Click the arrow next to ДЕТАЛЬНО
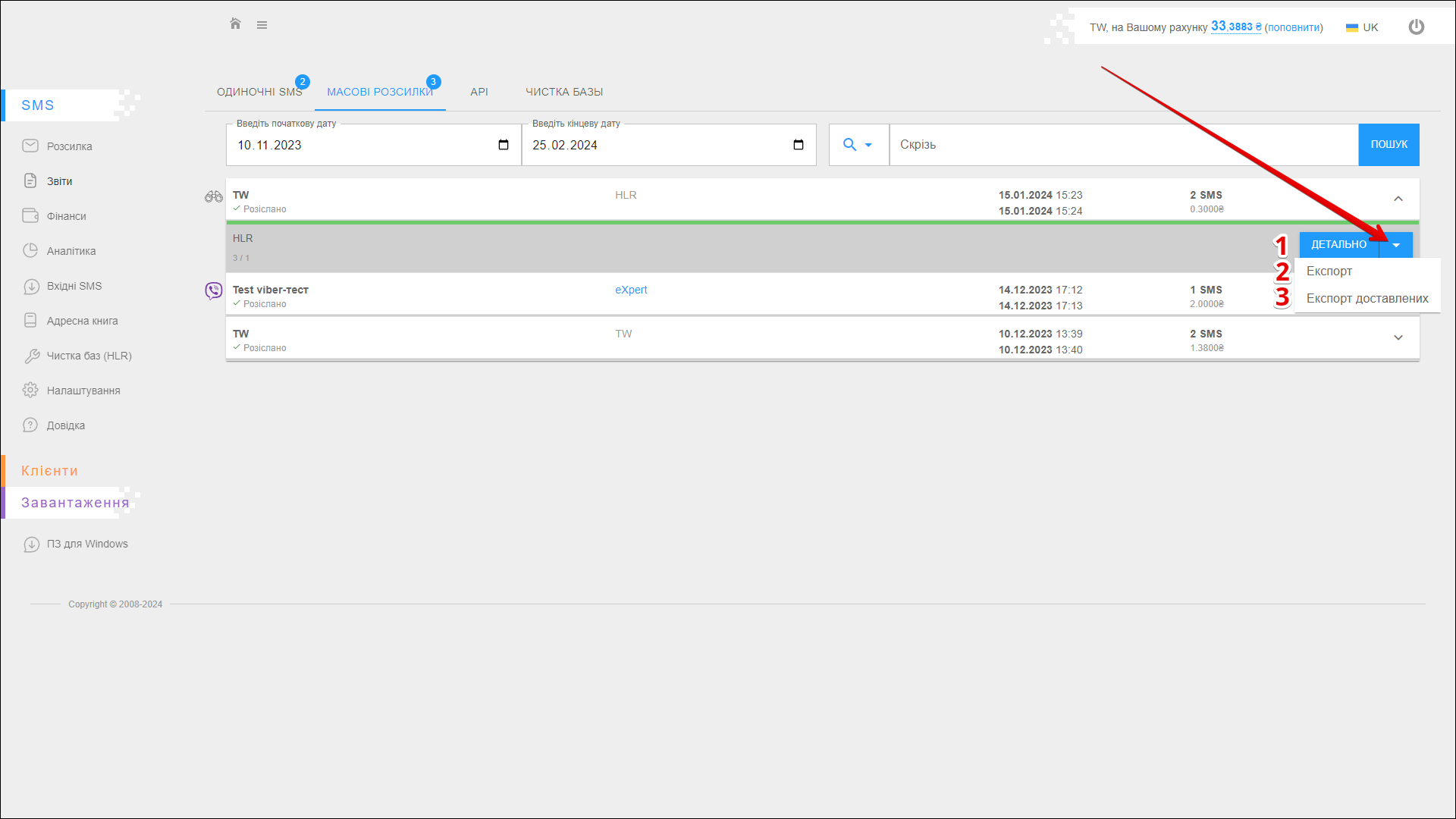Screen dimensions: 1456x819 click(x=1396, y=245)
